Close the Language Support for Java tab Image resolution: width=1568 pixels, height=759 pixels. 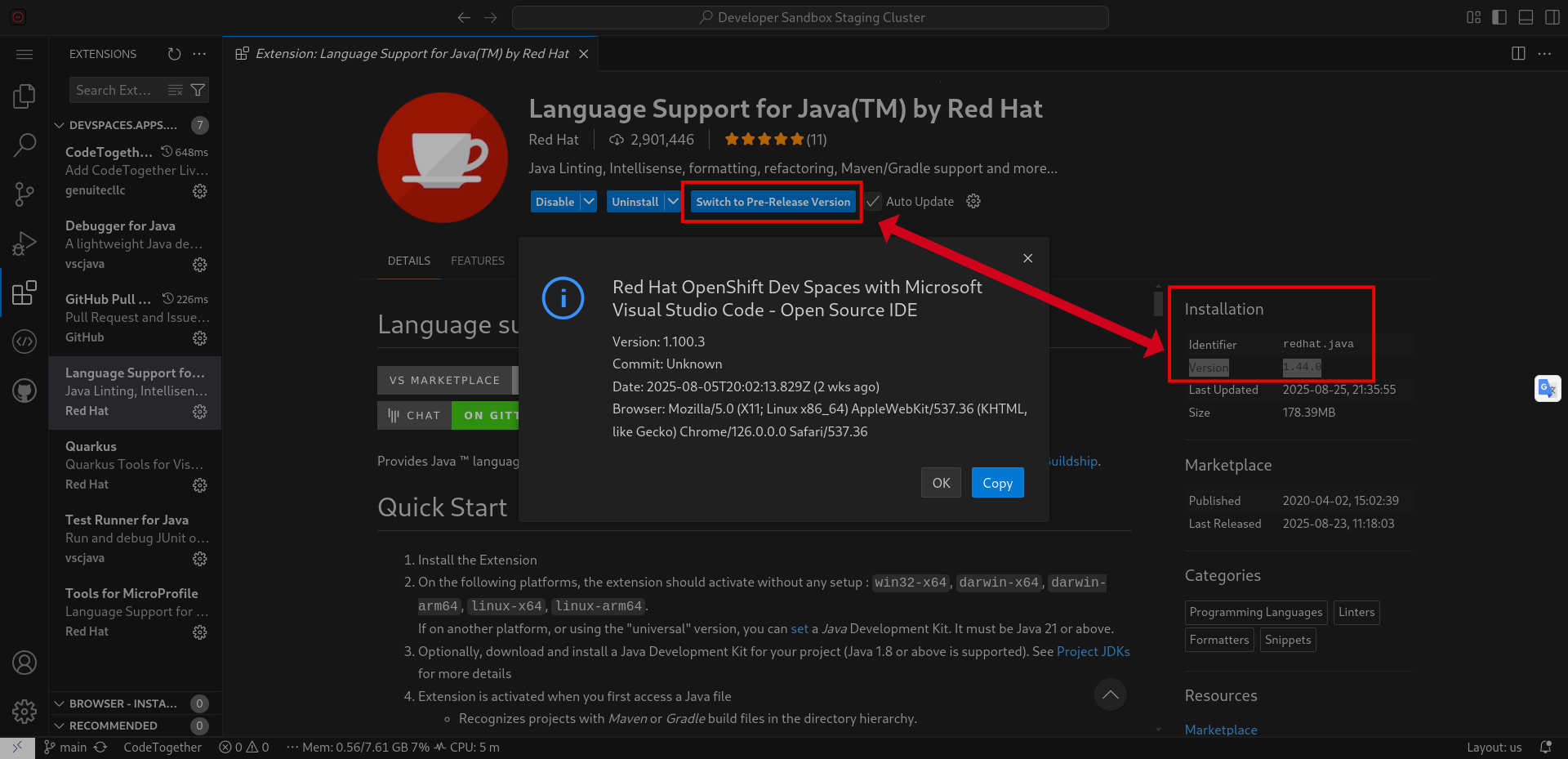tap(584, 54)
